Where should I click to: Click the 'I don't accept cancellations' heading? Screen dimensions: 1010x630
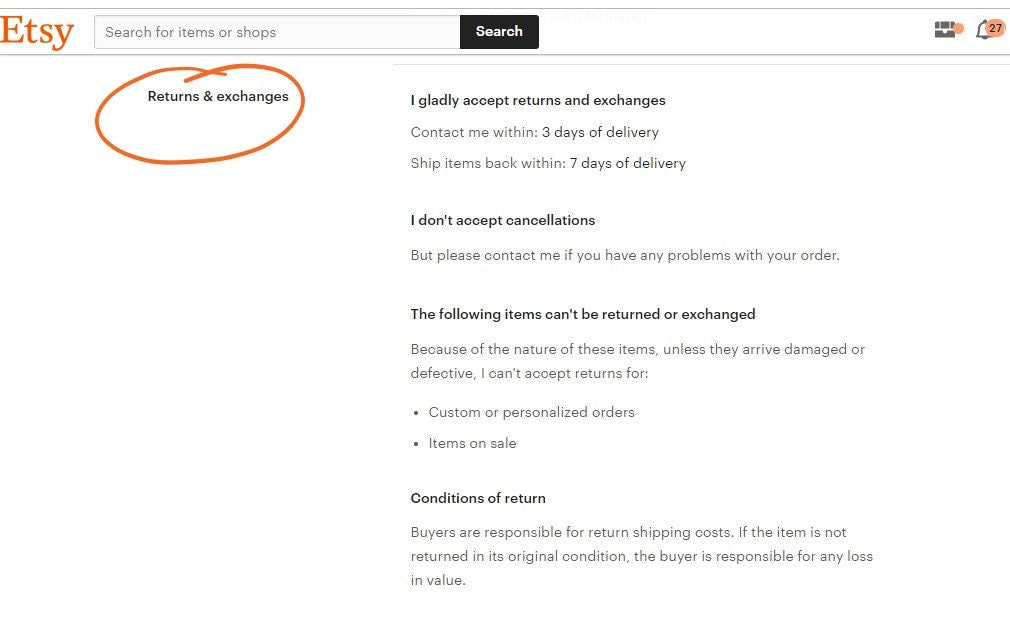point(502,220)
